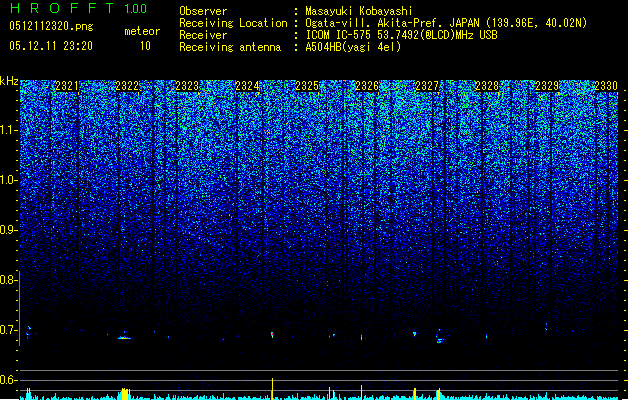Viewport: 629px width, 400px height.
Task: Click the 'Receiver' field label
Action: [x=203, y=35]
